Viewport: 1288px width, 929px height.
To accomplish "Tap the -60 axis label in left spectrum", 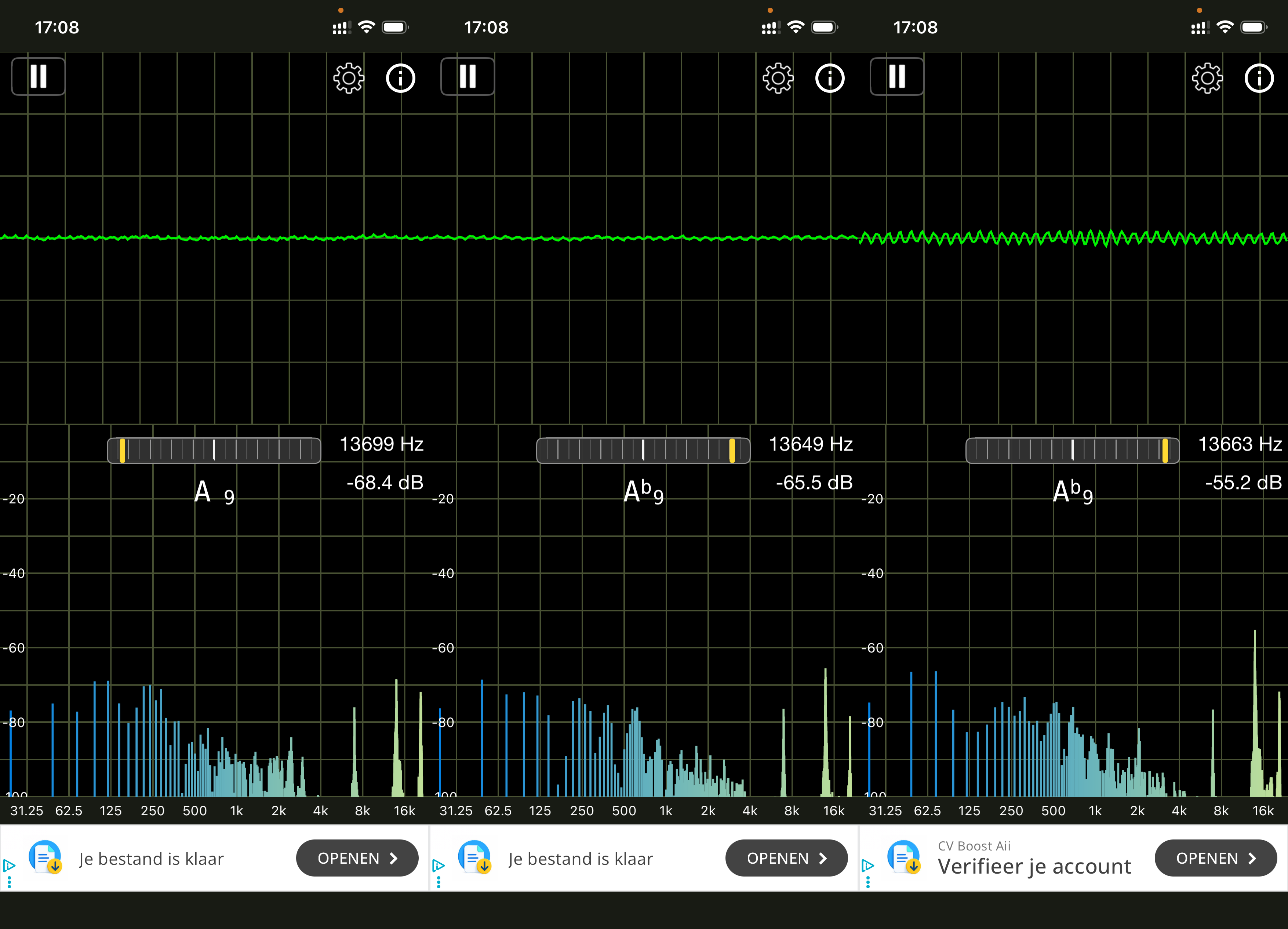I will [14, 648].
